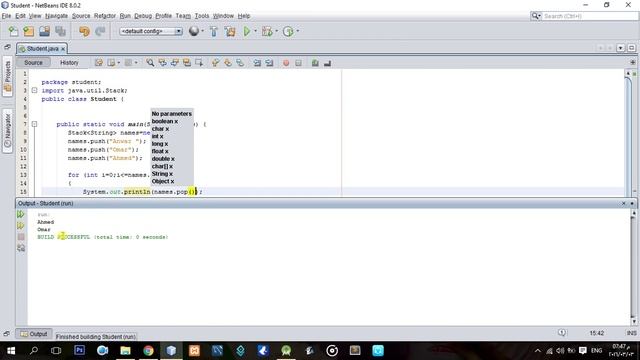This screenshot has height=360, width=640.
Task: Select the Output tab at bottom
Action: [34, 334]
